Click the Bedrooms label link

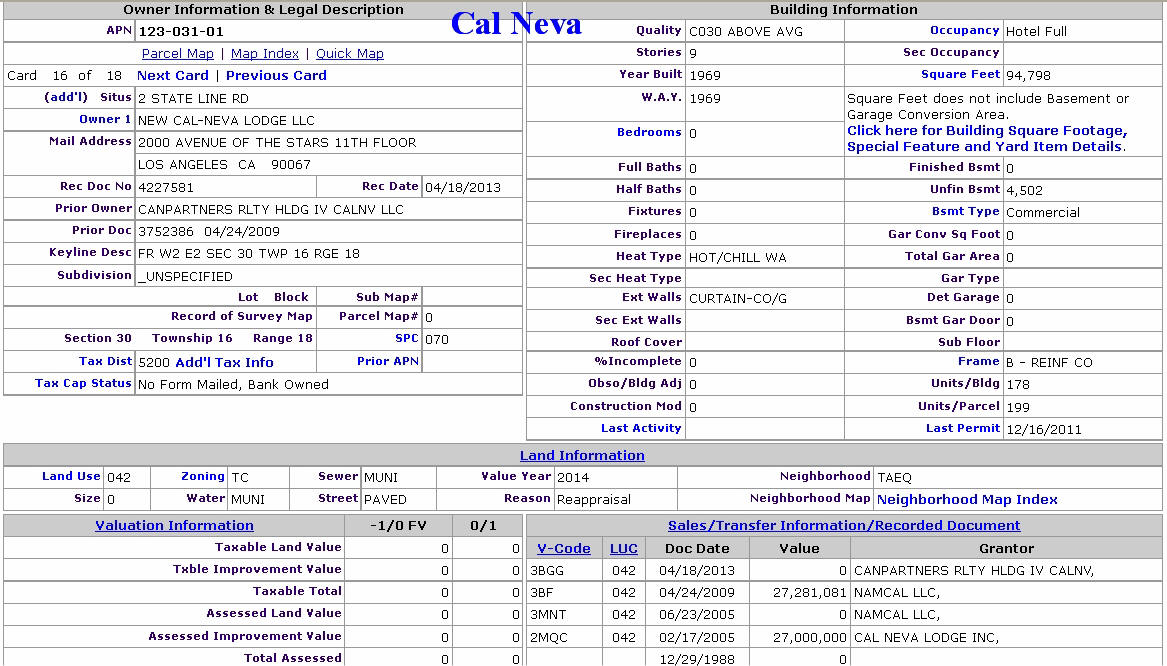648,132
